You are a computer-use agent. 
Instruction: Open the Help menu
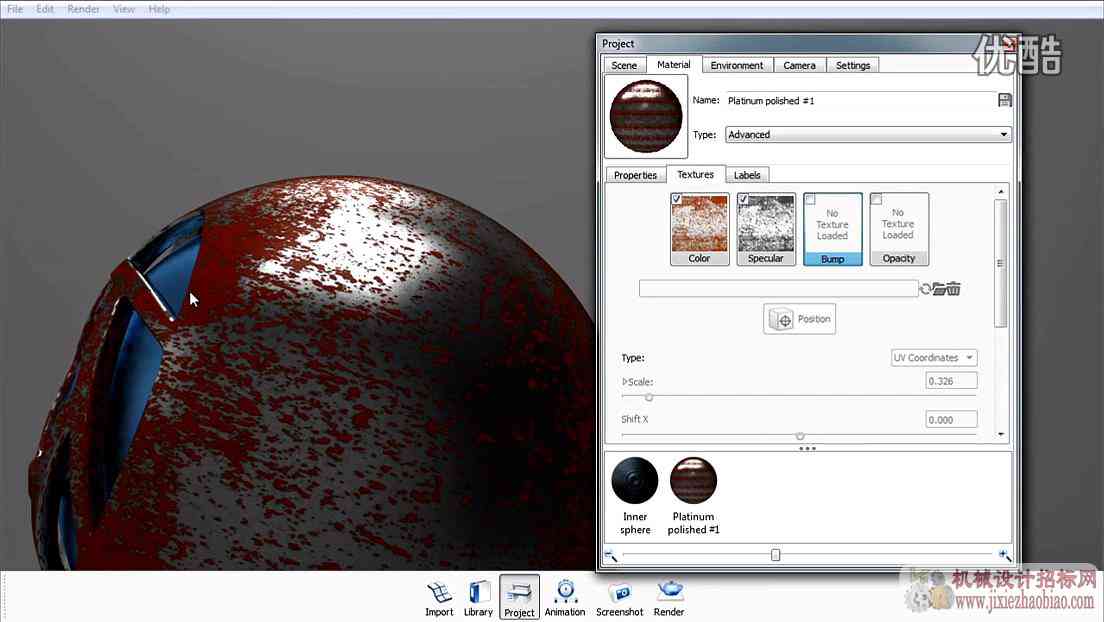click(159, 9)
